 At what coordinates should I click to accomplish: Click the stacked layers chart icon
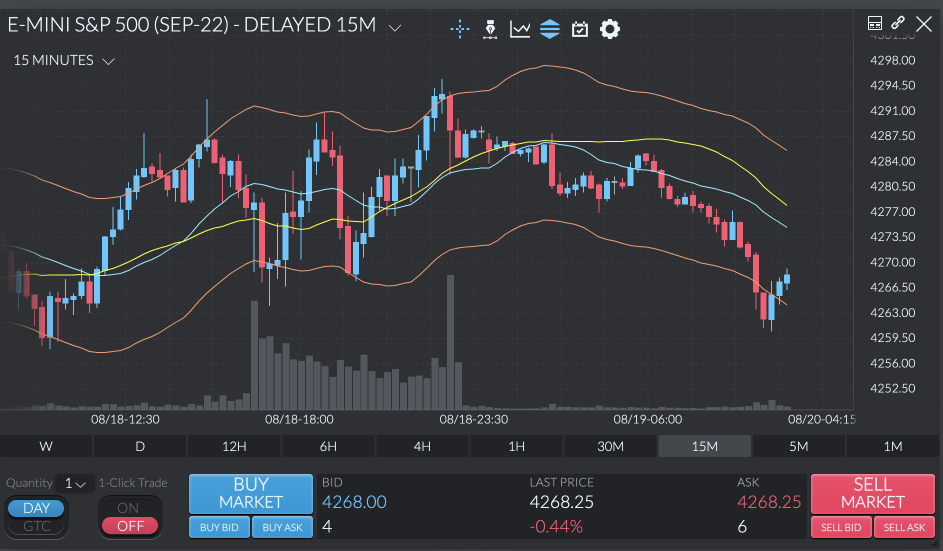(x=550, y=28)
